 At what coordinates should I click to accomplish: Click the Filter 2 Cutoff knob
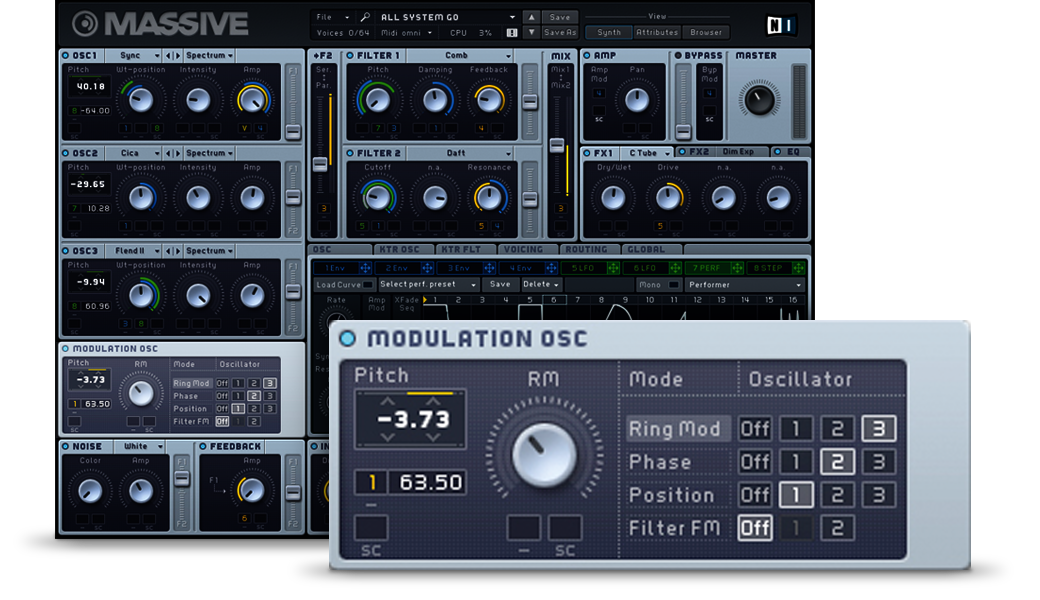tap(377, 197)
